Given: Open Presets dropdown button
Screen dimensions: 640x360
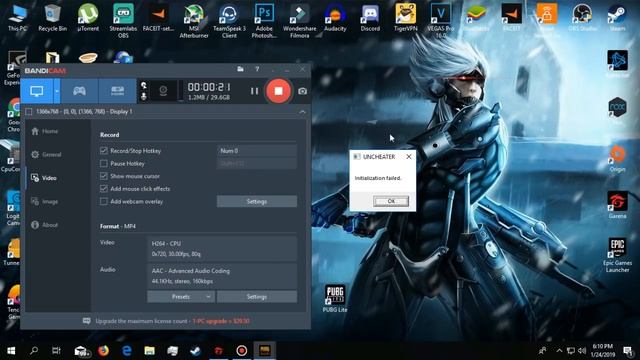Looking at the screenshot, I should [180, 297].
